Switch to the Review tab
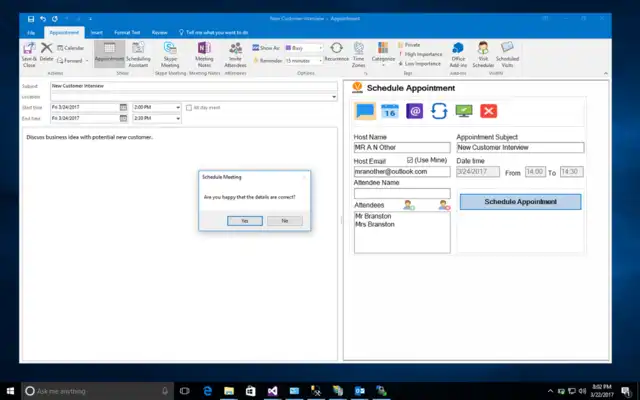Screen dimensions: 640x400 (x=160, y=33)
